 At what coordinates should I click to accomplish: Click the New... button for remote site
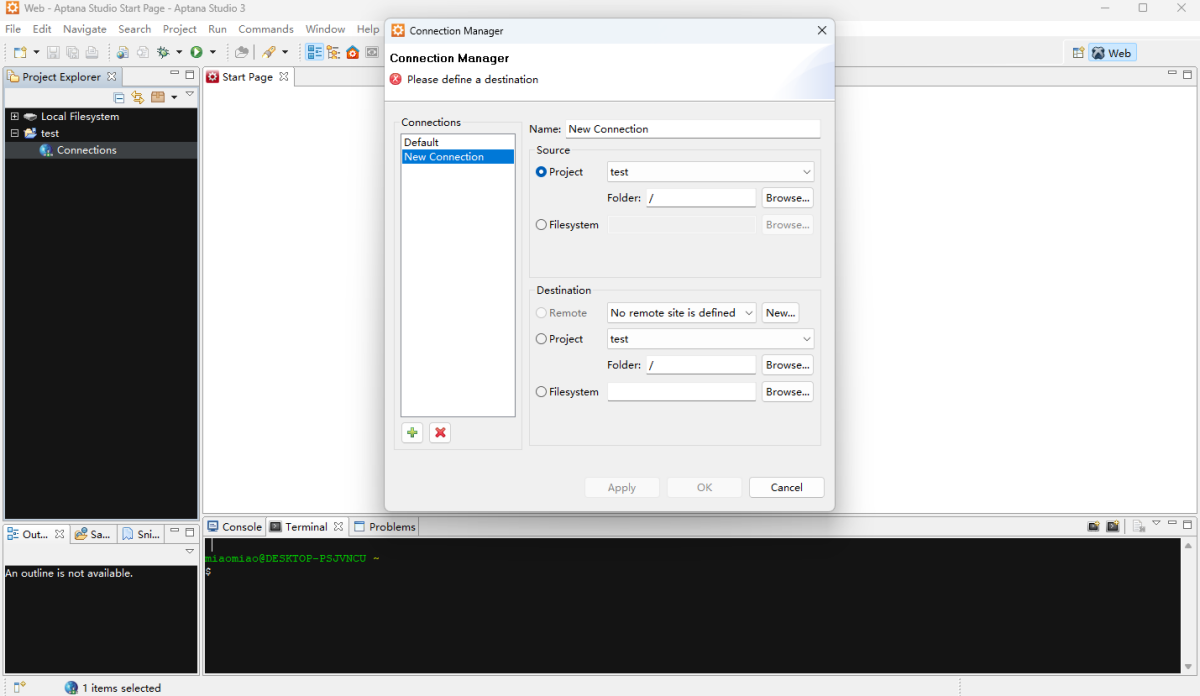click(x=780, y=313)
